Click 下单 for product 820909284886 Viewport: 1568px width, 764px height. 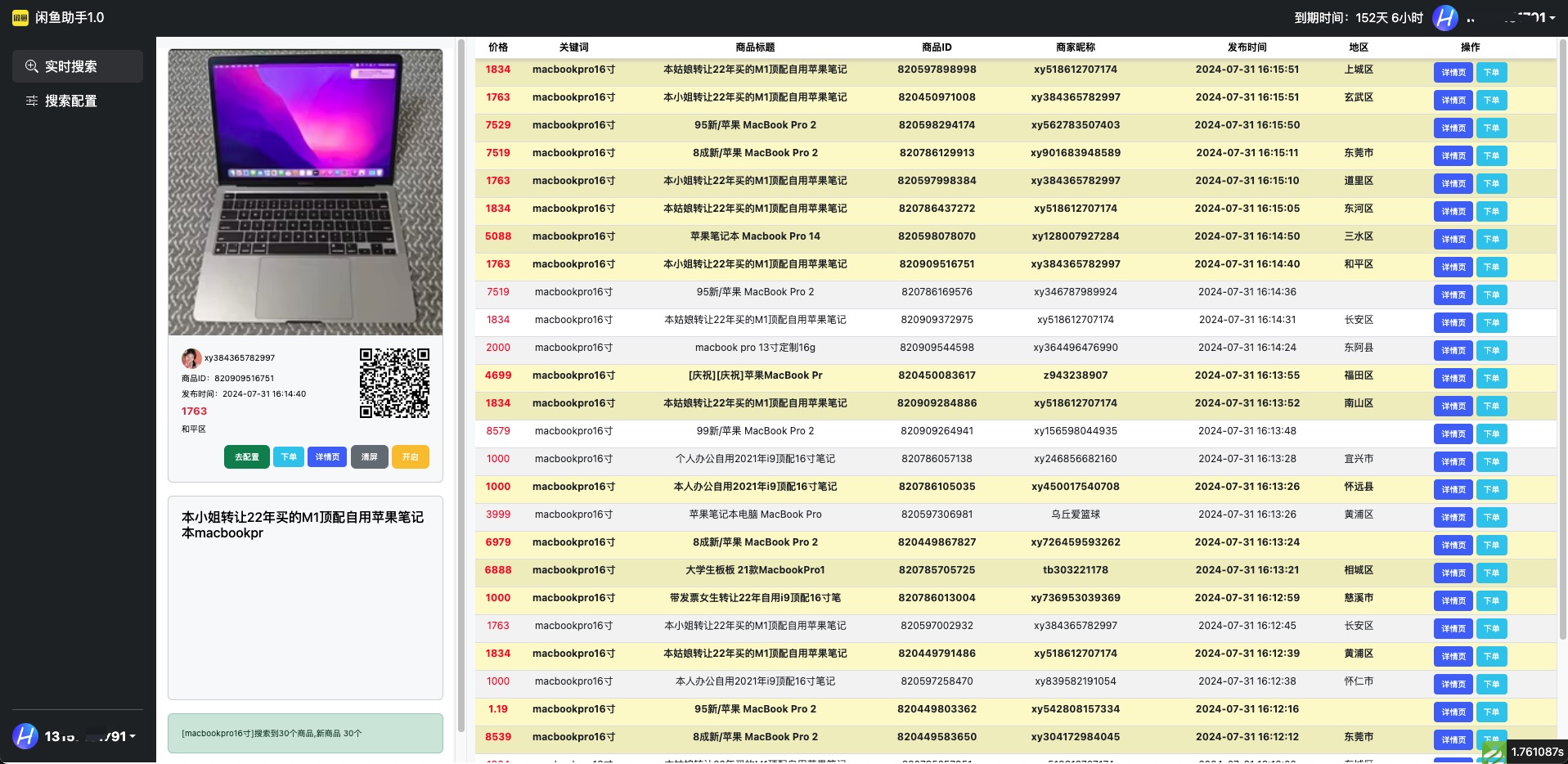(1492, 407)
